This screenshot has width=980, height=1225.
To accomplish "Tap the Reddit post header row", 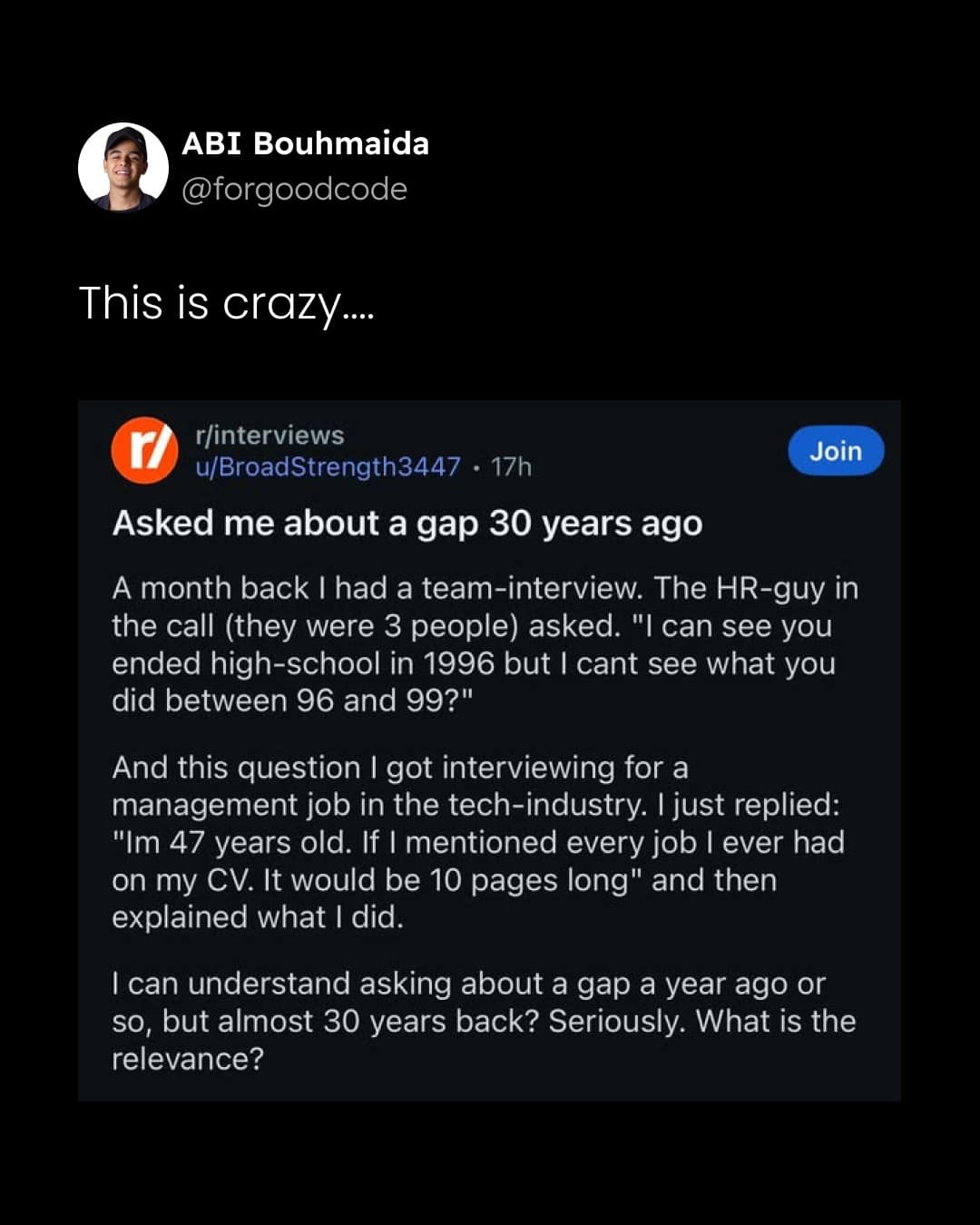I will click(x=490, y=452).
